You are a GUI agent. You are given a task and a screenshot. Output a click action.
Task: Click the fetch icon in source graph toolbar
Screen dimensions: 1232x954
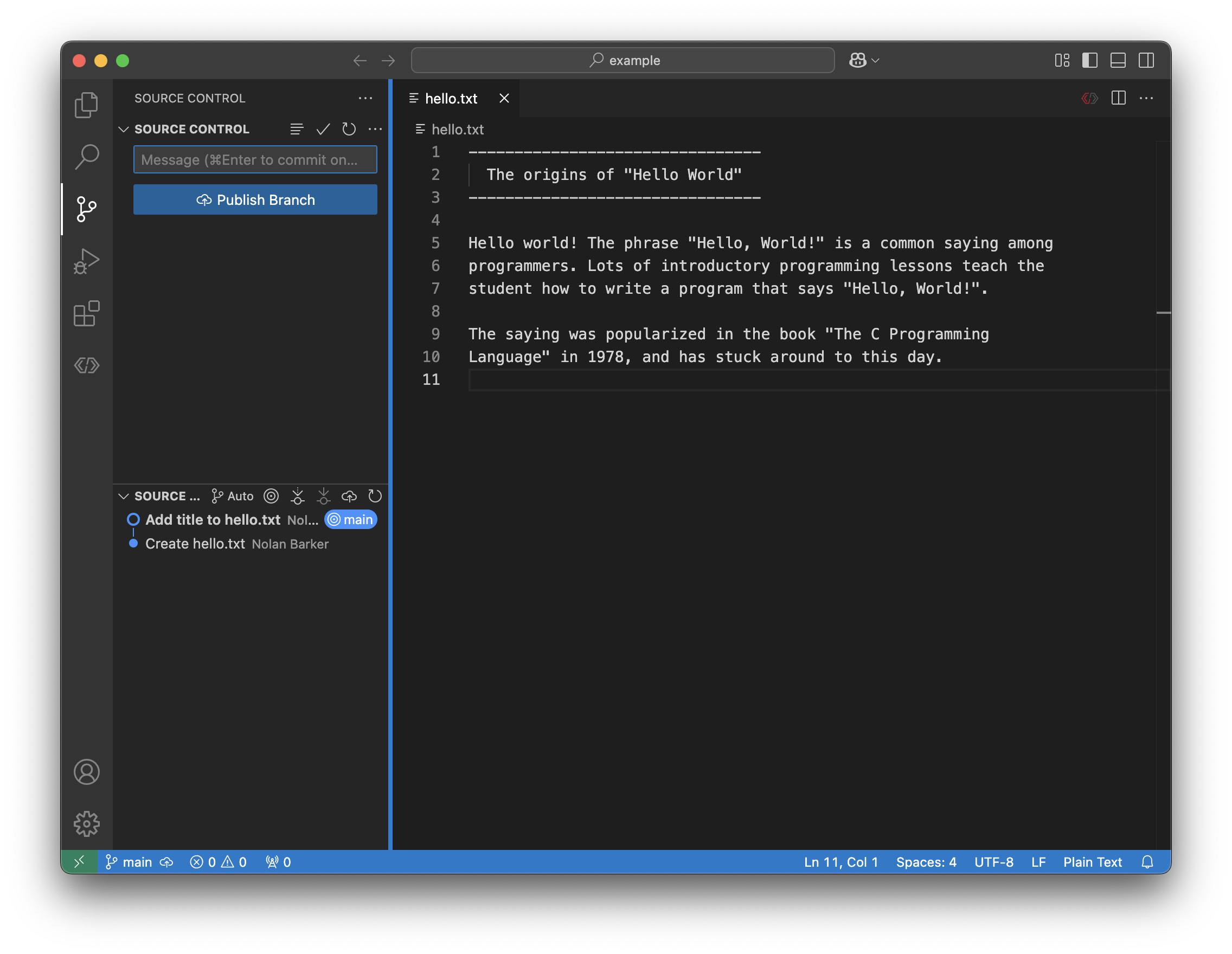point(297,496)
